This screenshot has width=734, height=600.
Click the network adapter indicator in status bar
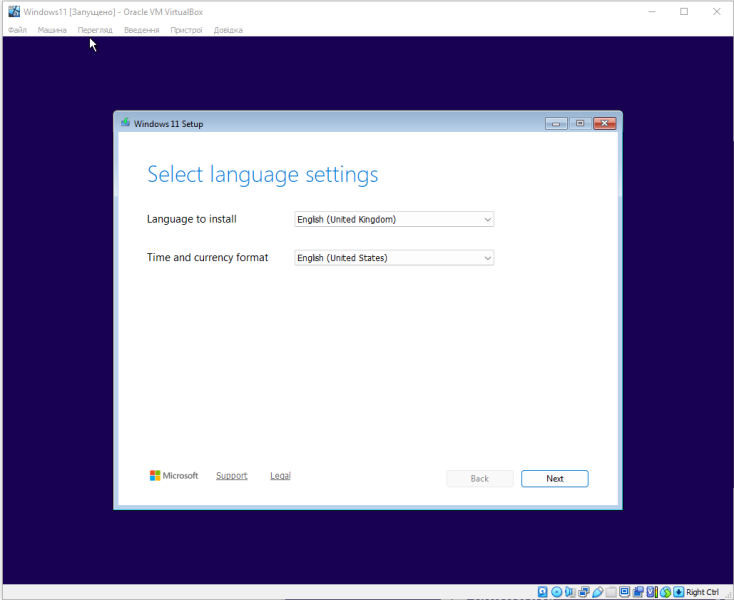pyautogui.click(x=584, y=592)
